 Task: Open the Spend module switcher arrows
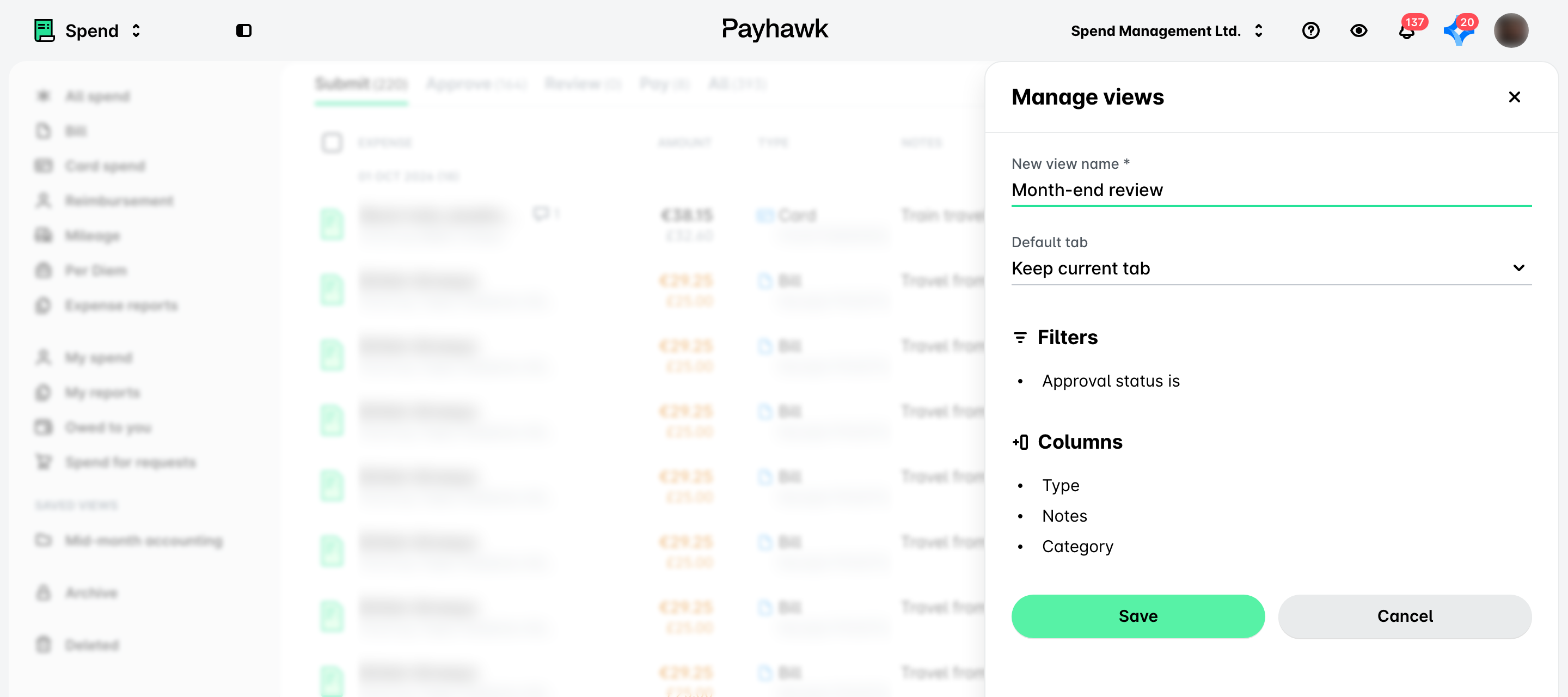pyautogui.click(x=136, y=30)
